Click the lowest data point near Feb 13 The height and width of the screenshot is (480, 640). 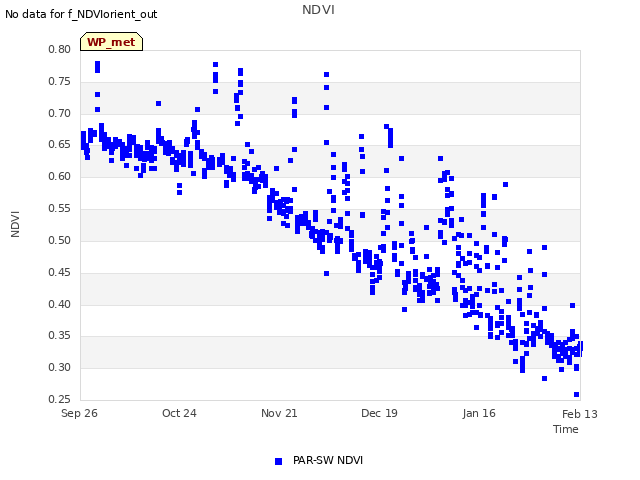coord(577,394)
